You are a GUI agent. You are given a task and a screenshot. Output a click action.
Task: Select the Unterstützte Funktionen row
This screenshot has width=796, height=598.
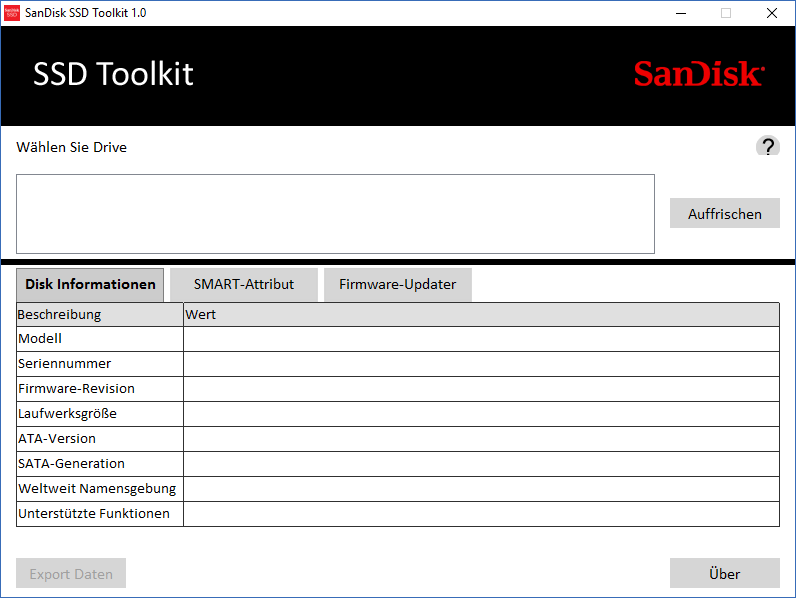(x=398, y=514)
